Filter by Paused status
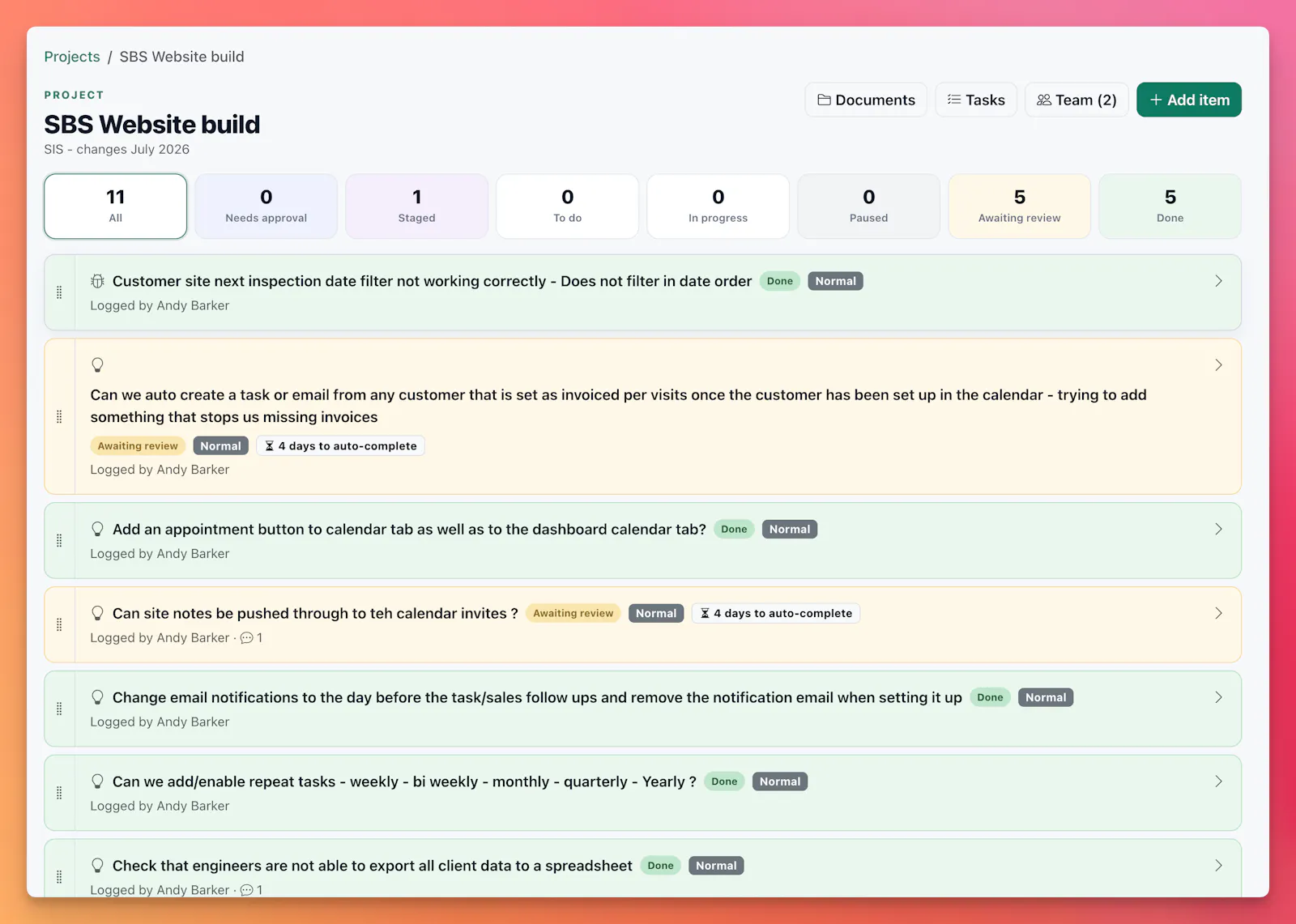The height and width of the screenshot is (924, 1296). click(x=869, y=207)
